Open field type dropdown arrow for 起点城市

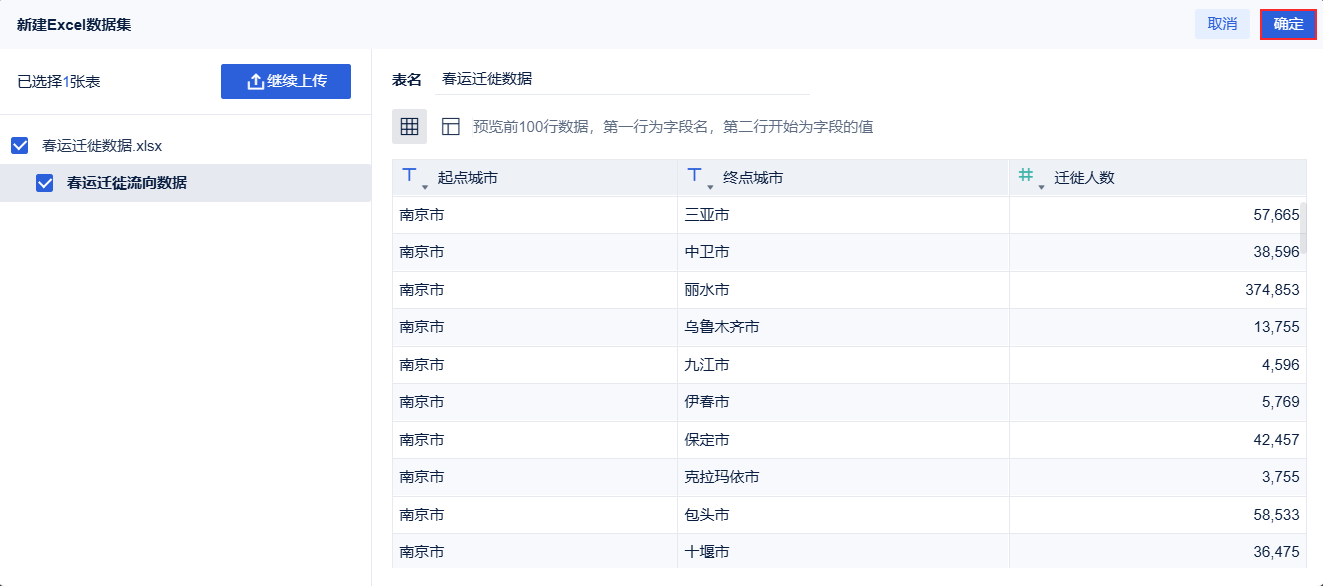(425, 186)
